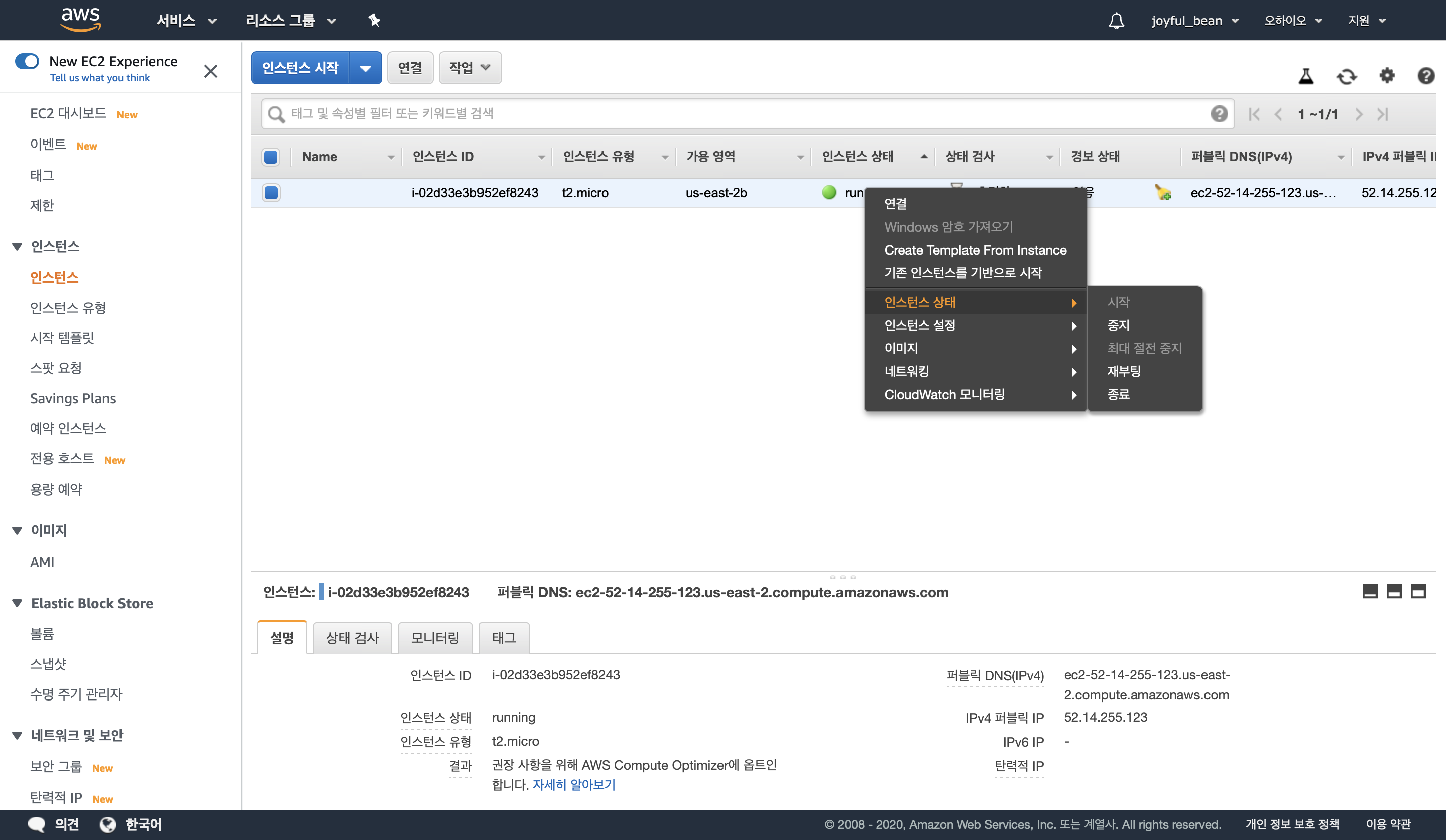Uncheck the i-02d33e3b952ef8243 row checkbox

(x=271, y=192)
